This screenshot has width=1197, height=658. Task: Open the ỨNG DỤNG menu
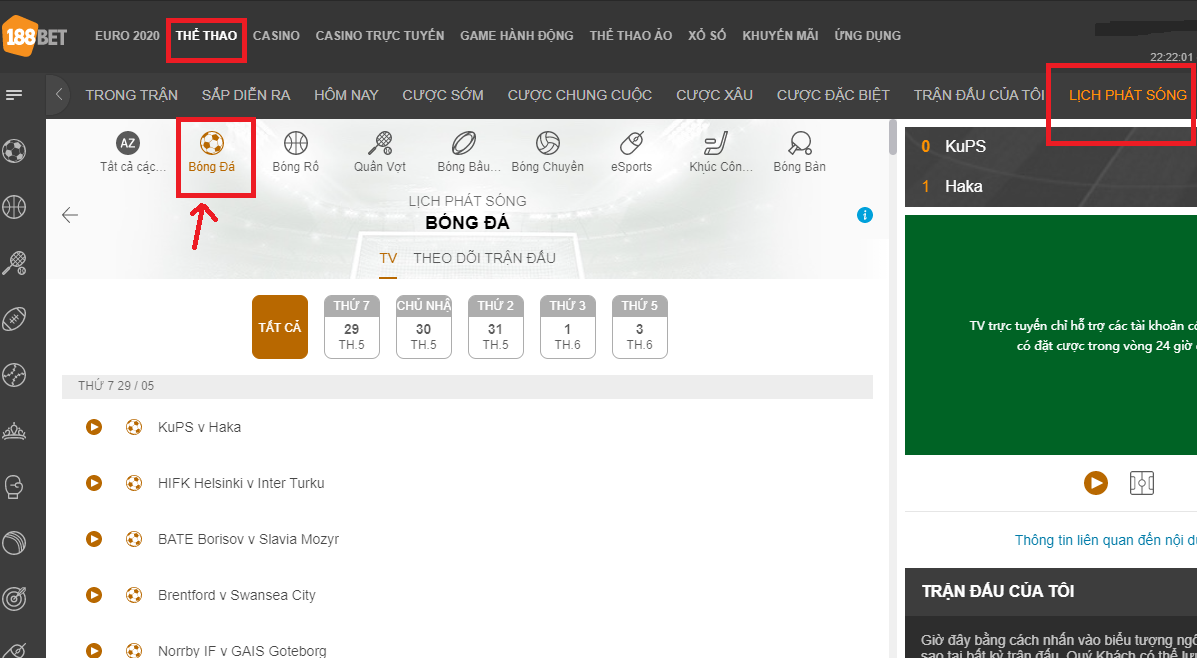click(867, 35)
